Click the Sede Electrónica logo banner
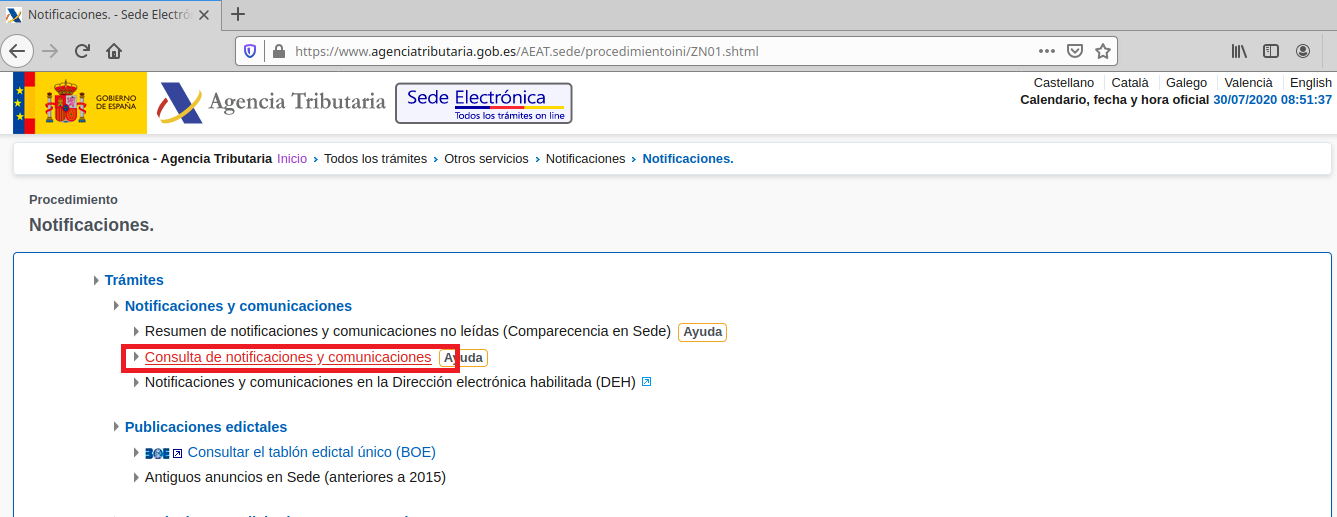Screen dimensions: 1337x517 pos(484,103)
